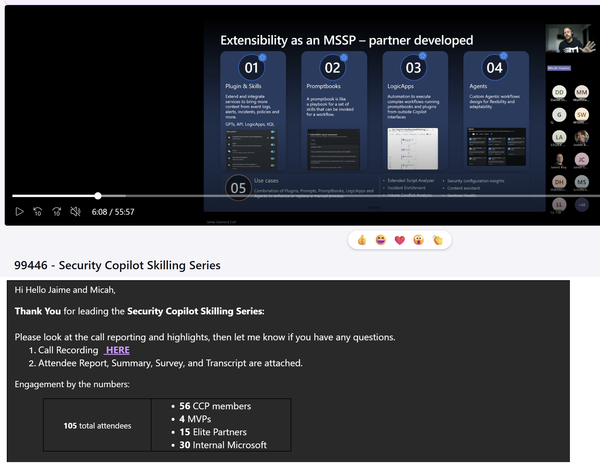Play the recorded meeting video
Image resolution: width=600 pixels, height=466 pixels.
[20, 212]
